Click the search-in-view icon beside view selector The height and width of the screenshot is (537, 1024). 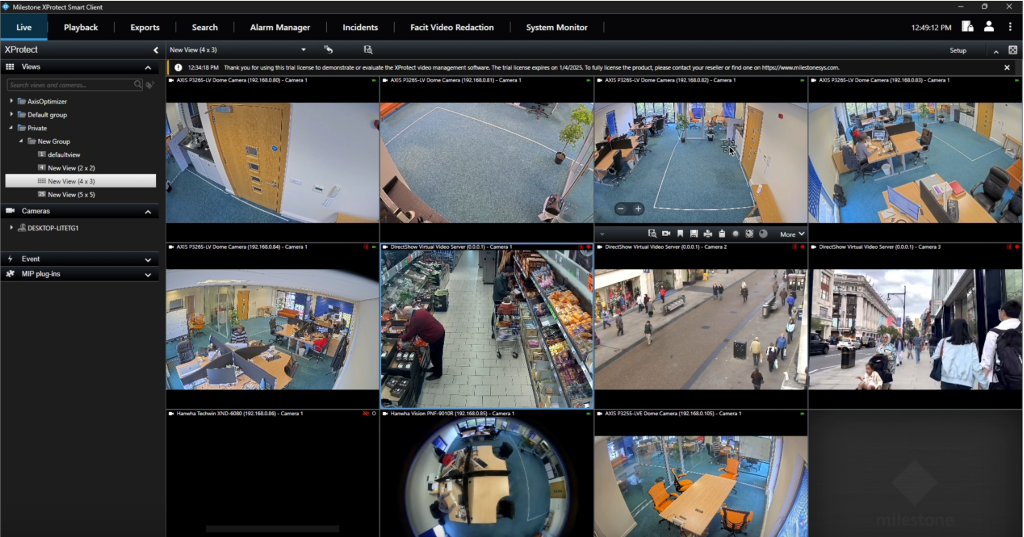tap(368, 50)
